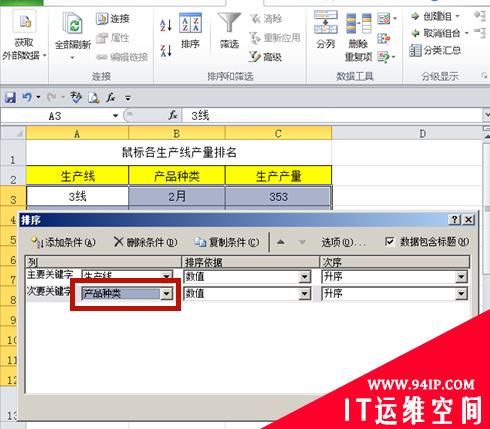Click the 添加条件 add condition button

point(63,242)
